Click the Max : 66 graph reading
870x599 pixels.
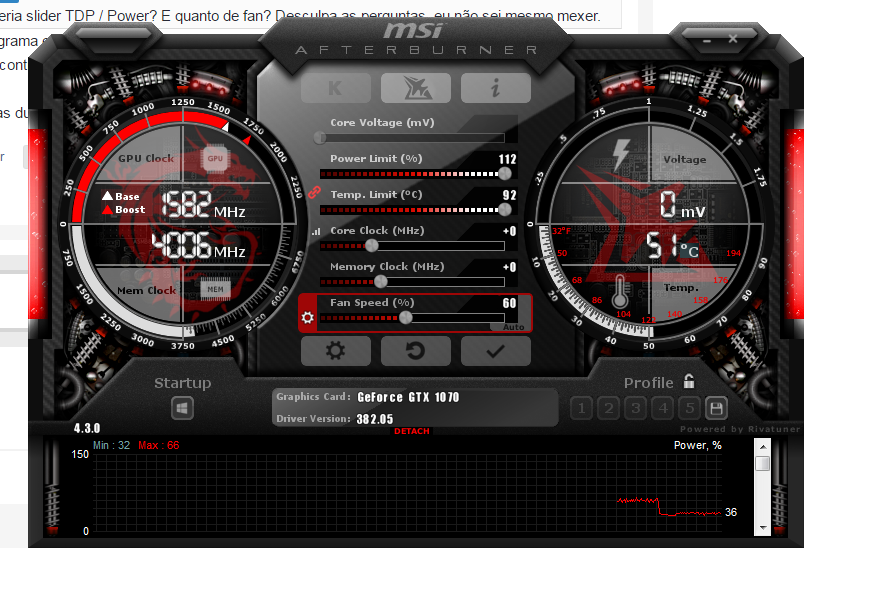tap(159, 445)
